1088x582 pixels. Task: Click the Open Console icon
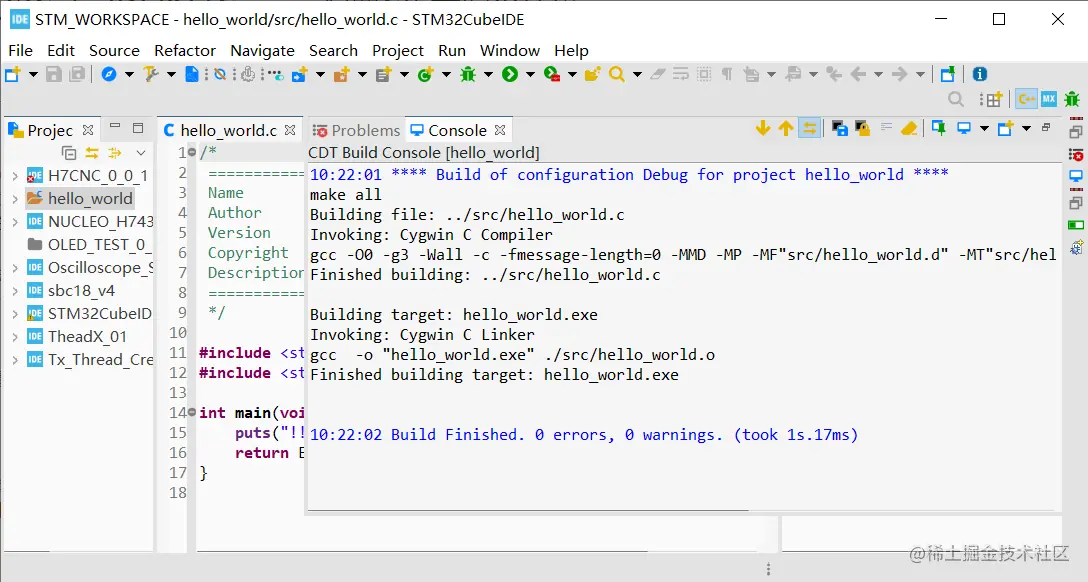pos(1005,128)
